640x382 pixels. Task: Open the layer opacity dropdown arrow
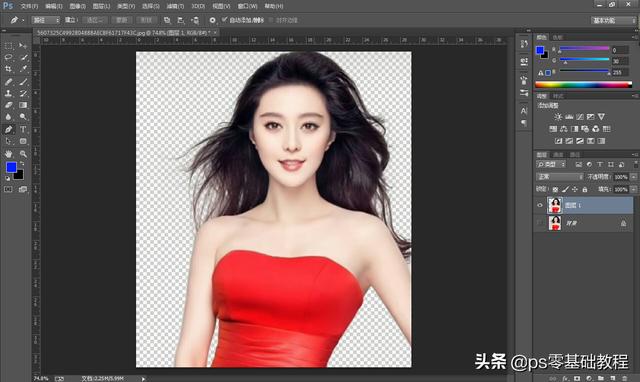tap(633, 177)
